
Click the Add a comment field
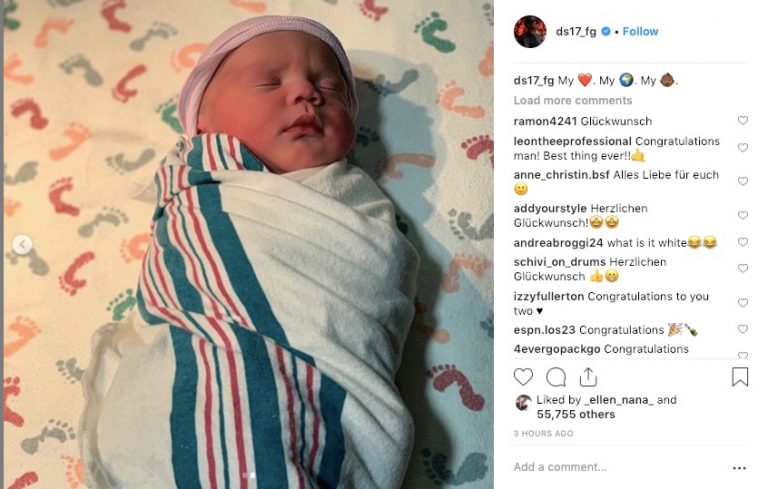point(617,467)
